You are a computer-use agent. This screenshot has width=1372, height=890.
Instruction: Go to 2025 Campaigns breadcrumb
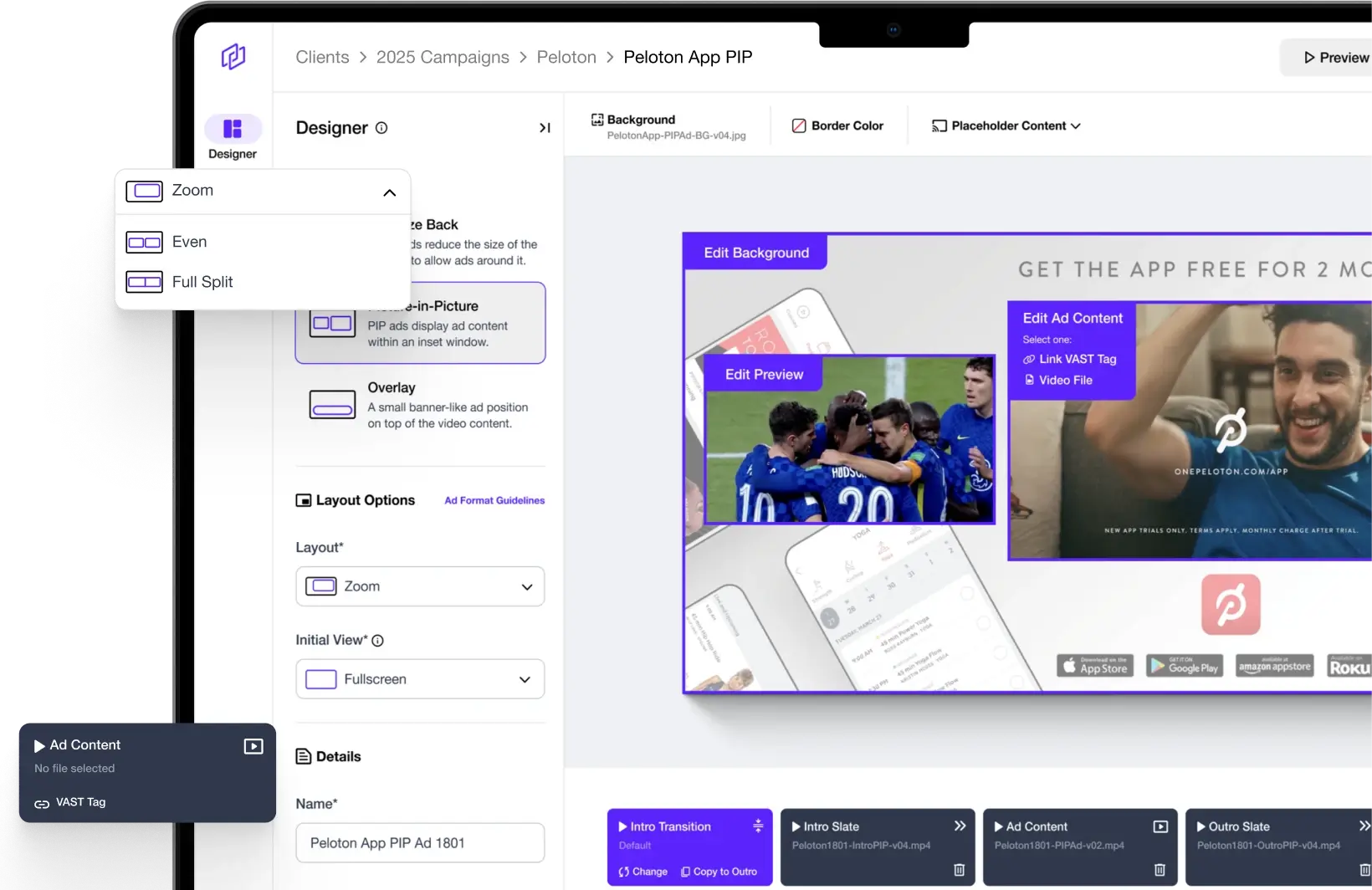pyautogui.click(x=443, y=57)
